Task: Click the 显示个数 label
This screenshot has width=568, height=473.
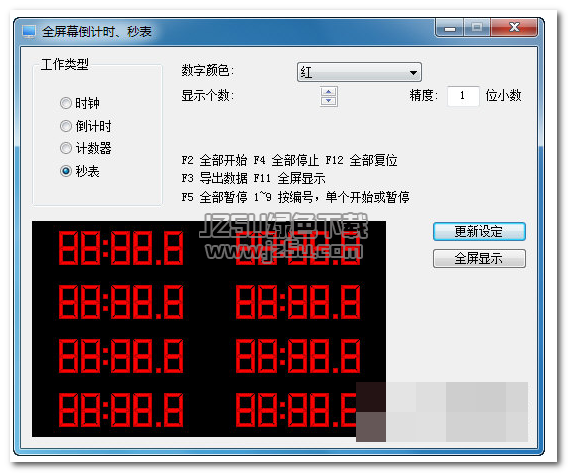Action: click(x=208, y=96)
